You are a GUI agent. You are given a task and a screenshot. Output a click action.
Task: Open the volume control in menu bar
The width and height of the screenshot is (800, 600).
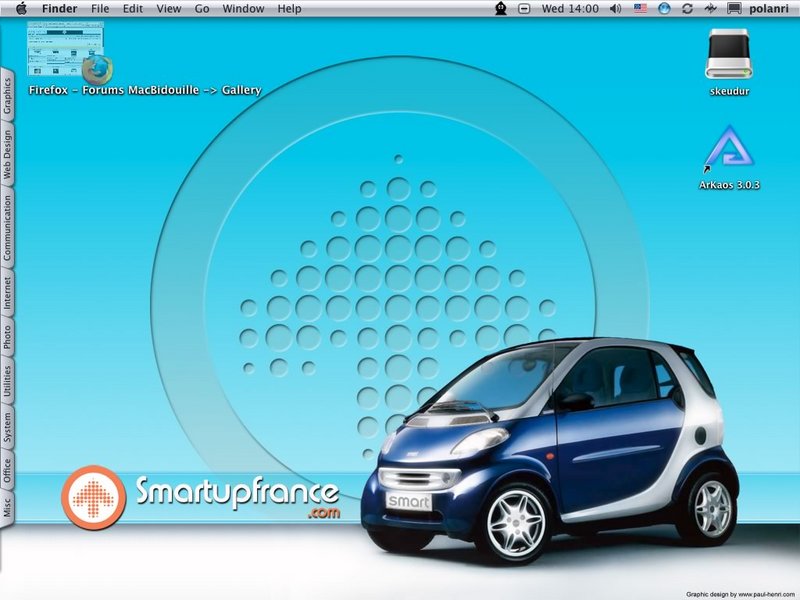click(616, 9)
